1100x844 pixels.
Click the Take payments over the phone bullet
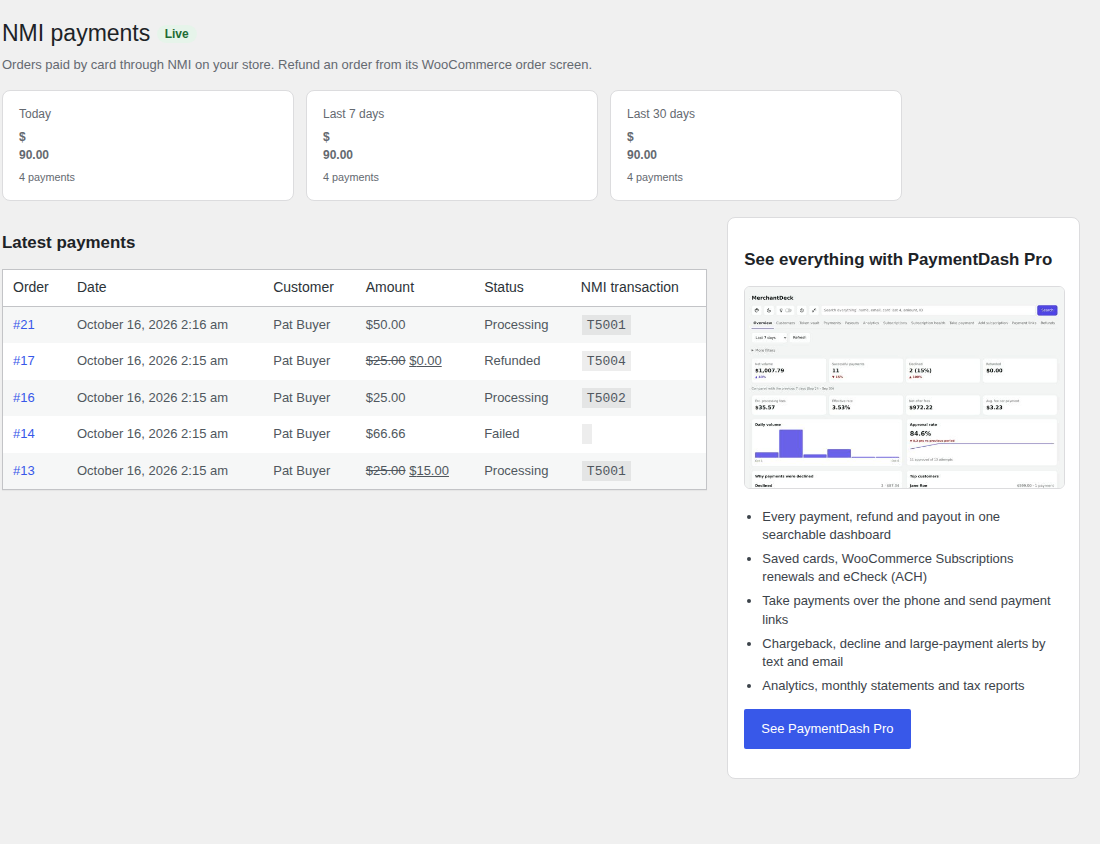point(906,610)
